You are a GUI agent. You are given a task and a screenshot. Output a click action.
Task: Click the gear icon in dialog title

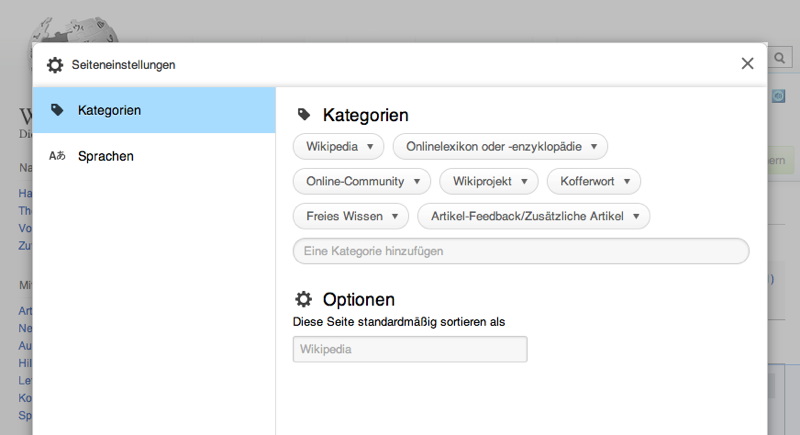tap(55, 65)
